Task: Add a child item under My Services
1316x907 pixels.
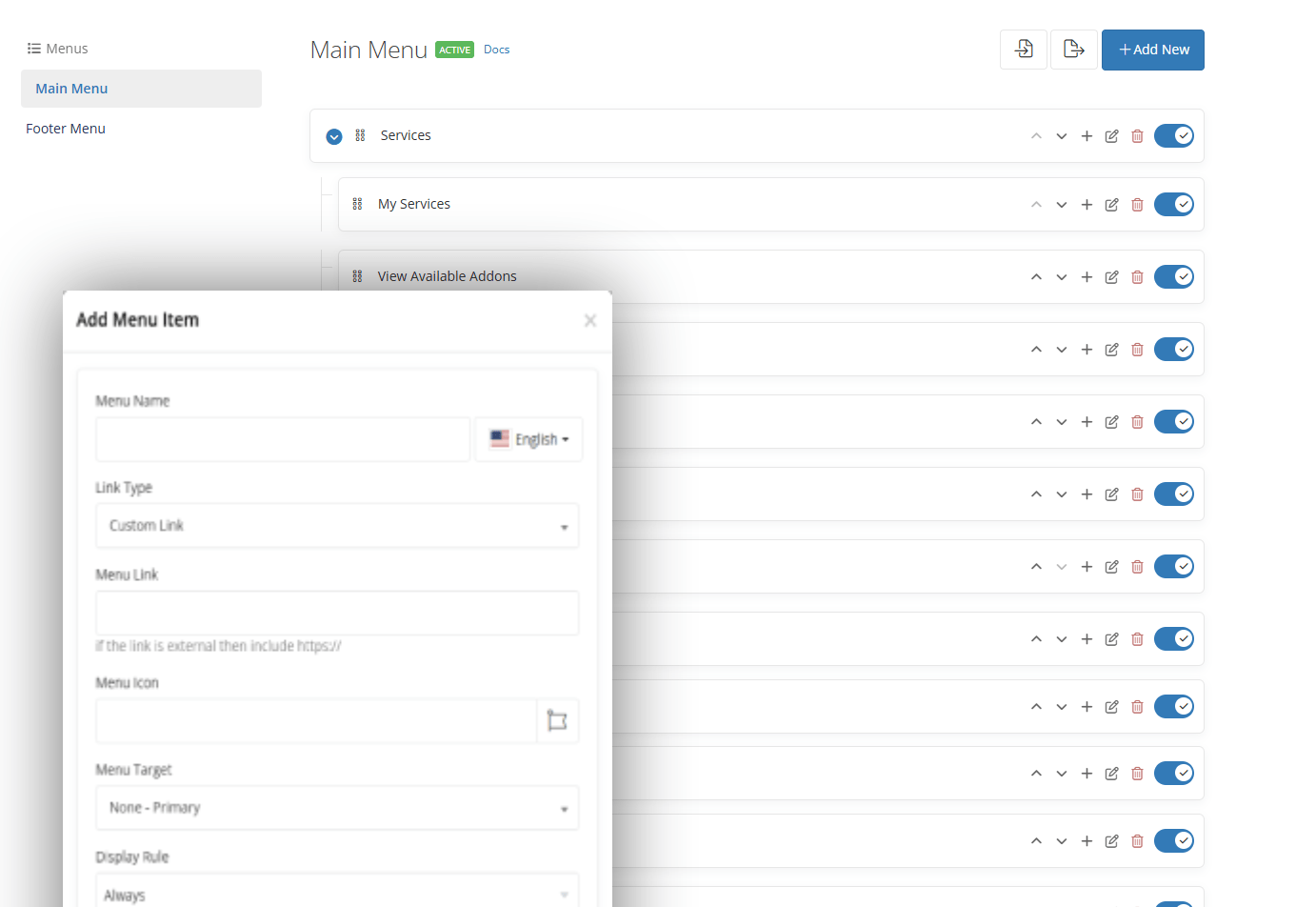Action: click(1087, 205)
